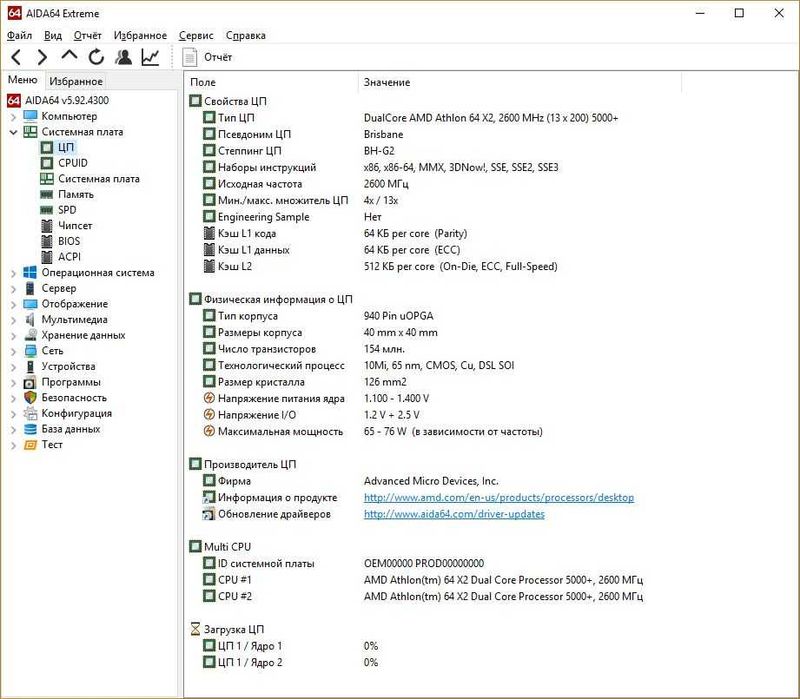The image size is (800, 699).
Task: Click the AIDA64 v5.92.4300 root icon
Action: pos(14,100)
